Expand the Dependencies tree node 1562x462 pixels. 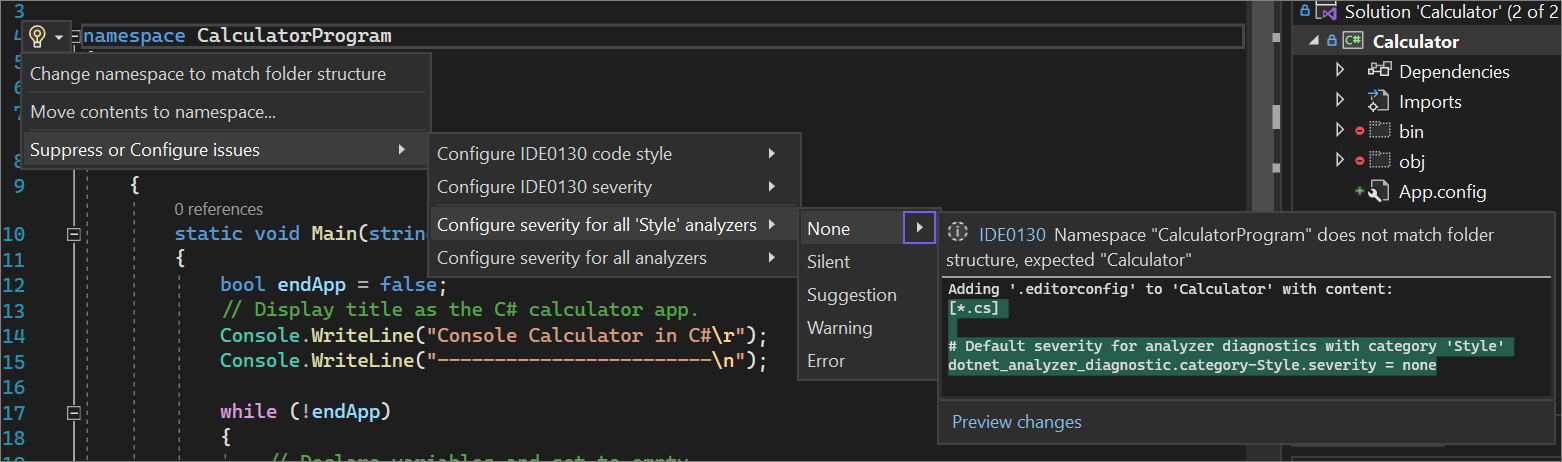pos(1341,71)
